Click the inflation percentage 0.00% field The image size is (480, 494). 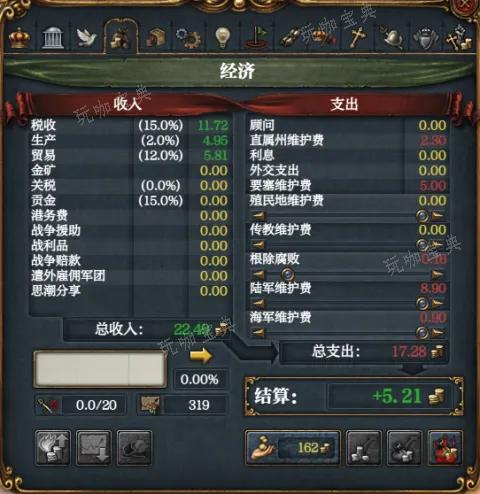click(x=200, y=379)
